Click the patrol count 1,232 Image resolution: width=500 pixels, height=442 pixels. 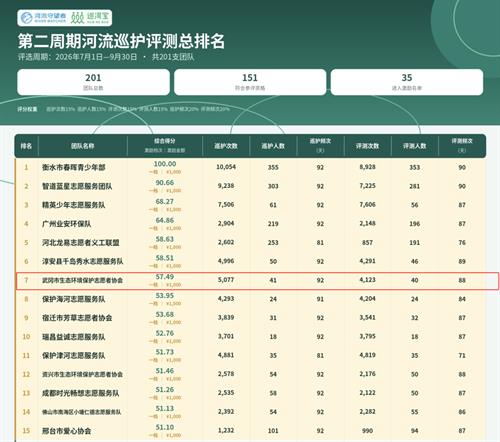(x=226, y=431)
